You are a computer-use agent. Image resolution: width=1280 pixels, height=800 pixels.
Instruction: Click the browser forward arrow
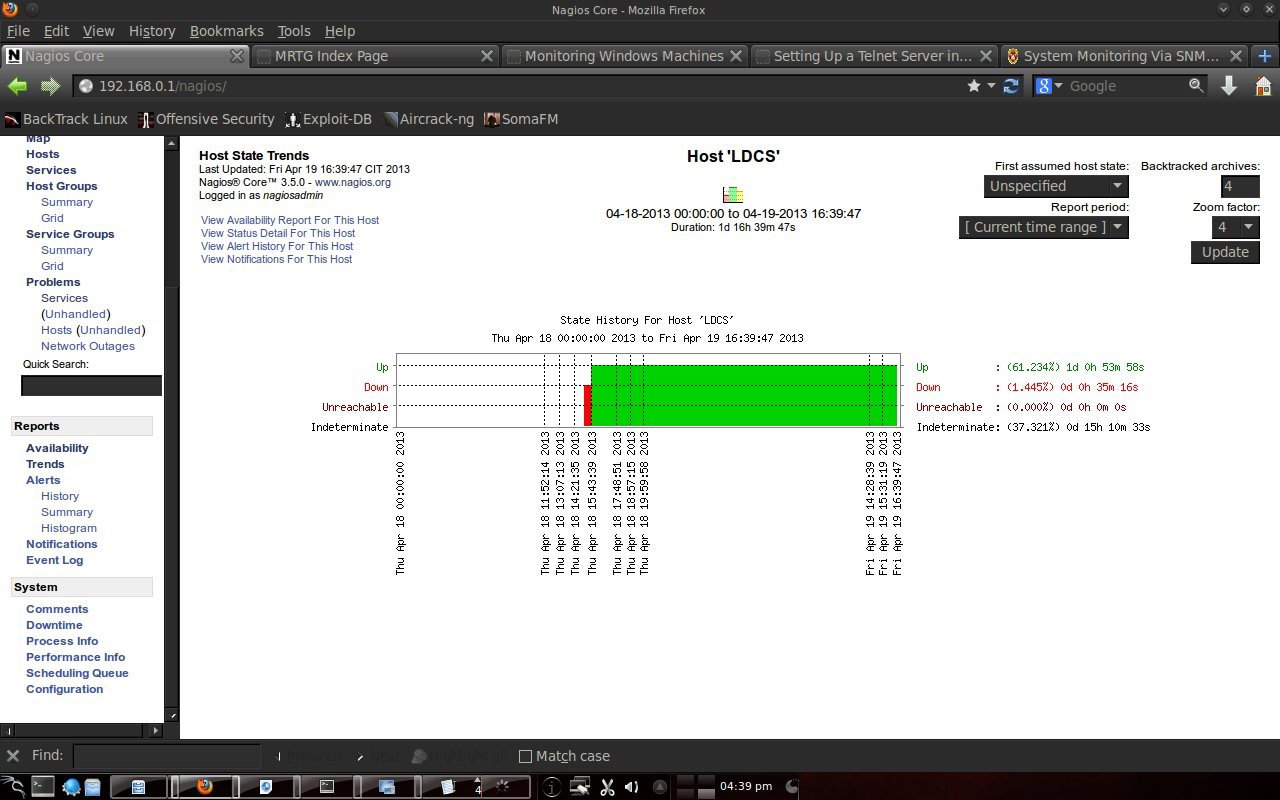tap(50, 86)
